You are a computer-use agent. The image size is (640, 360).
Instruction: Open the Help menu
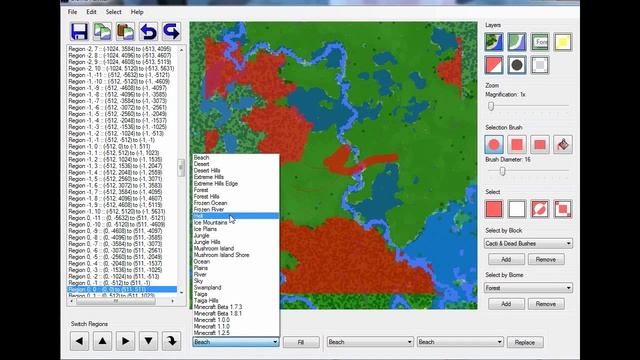pyautogui.click(x=137, y=12)
